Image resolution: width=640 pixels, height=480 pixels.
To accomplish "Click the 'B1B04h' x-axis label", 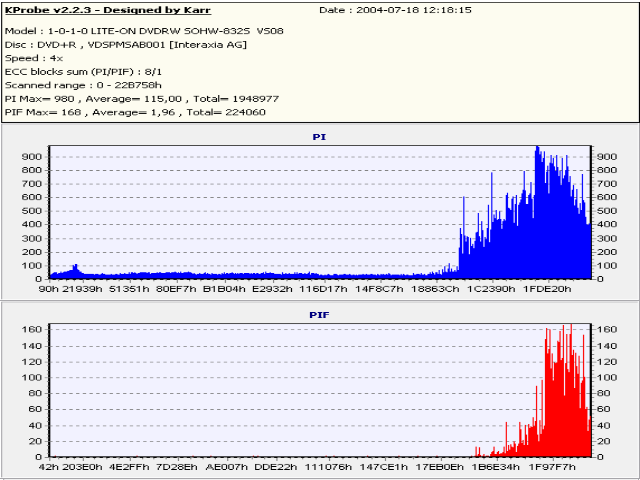I will pos(224,289).
